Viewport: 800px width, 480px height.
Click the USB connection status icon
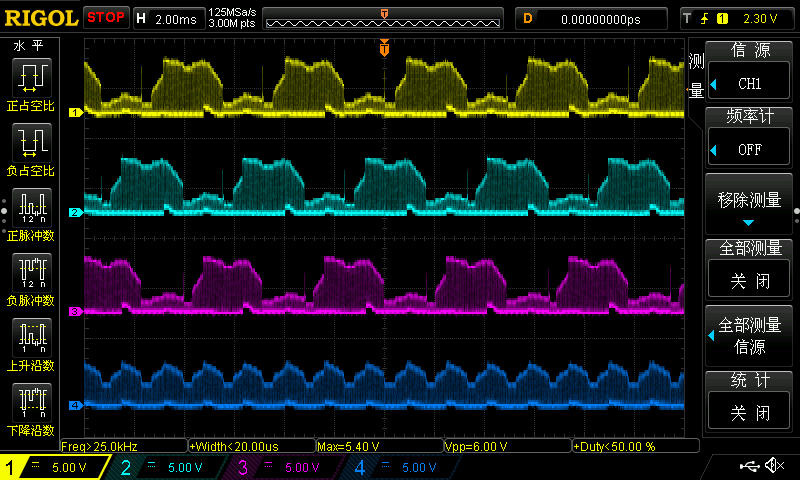click(748, 466)
